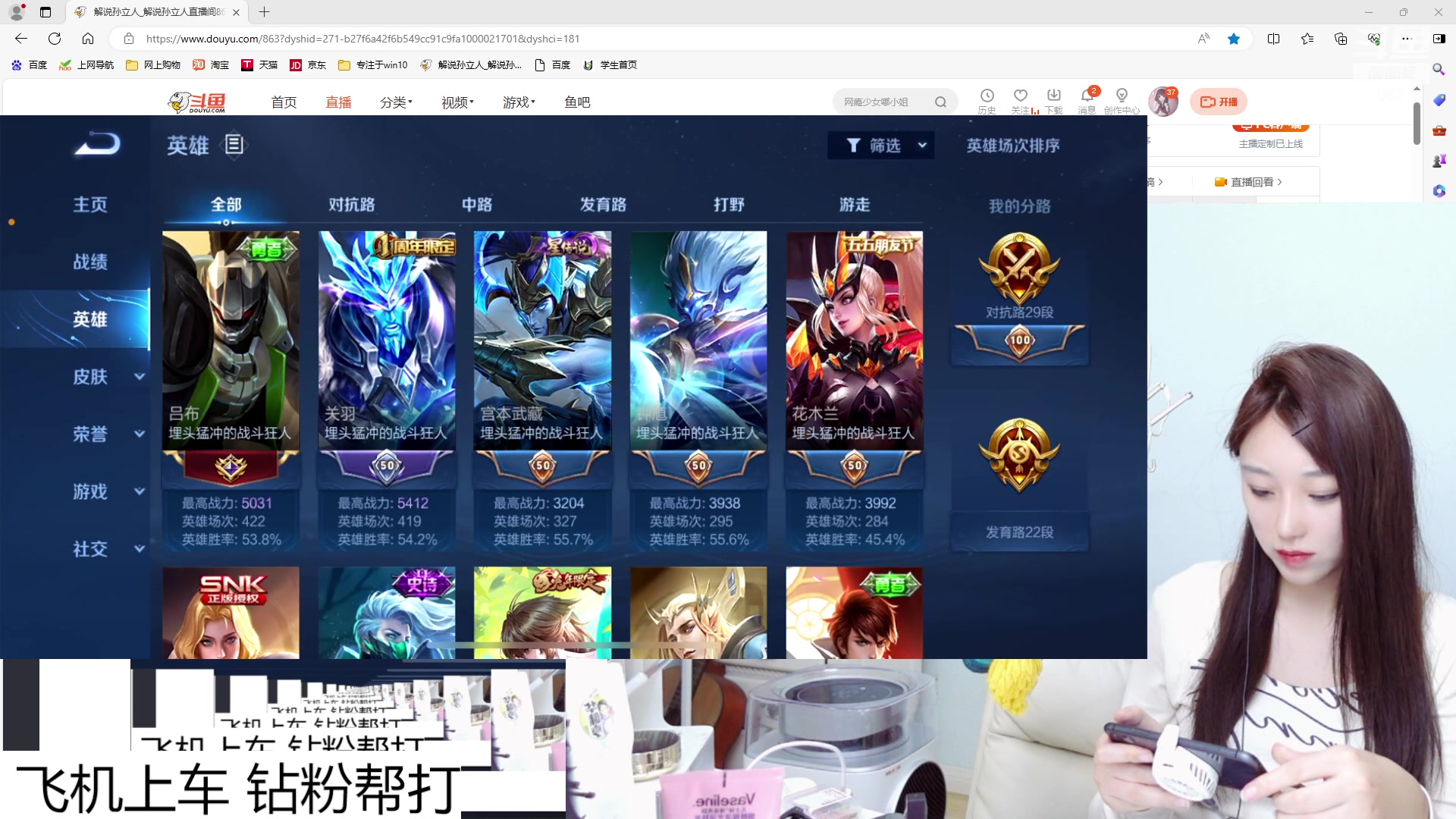Image resolution: width=1456 pixels, height=819 pixels.
Task: Open the 关羽 hero card
Action: coord(387,391)
